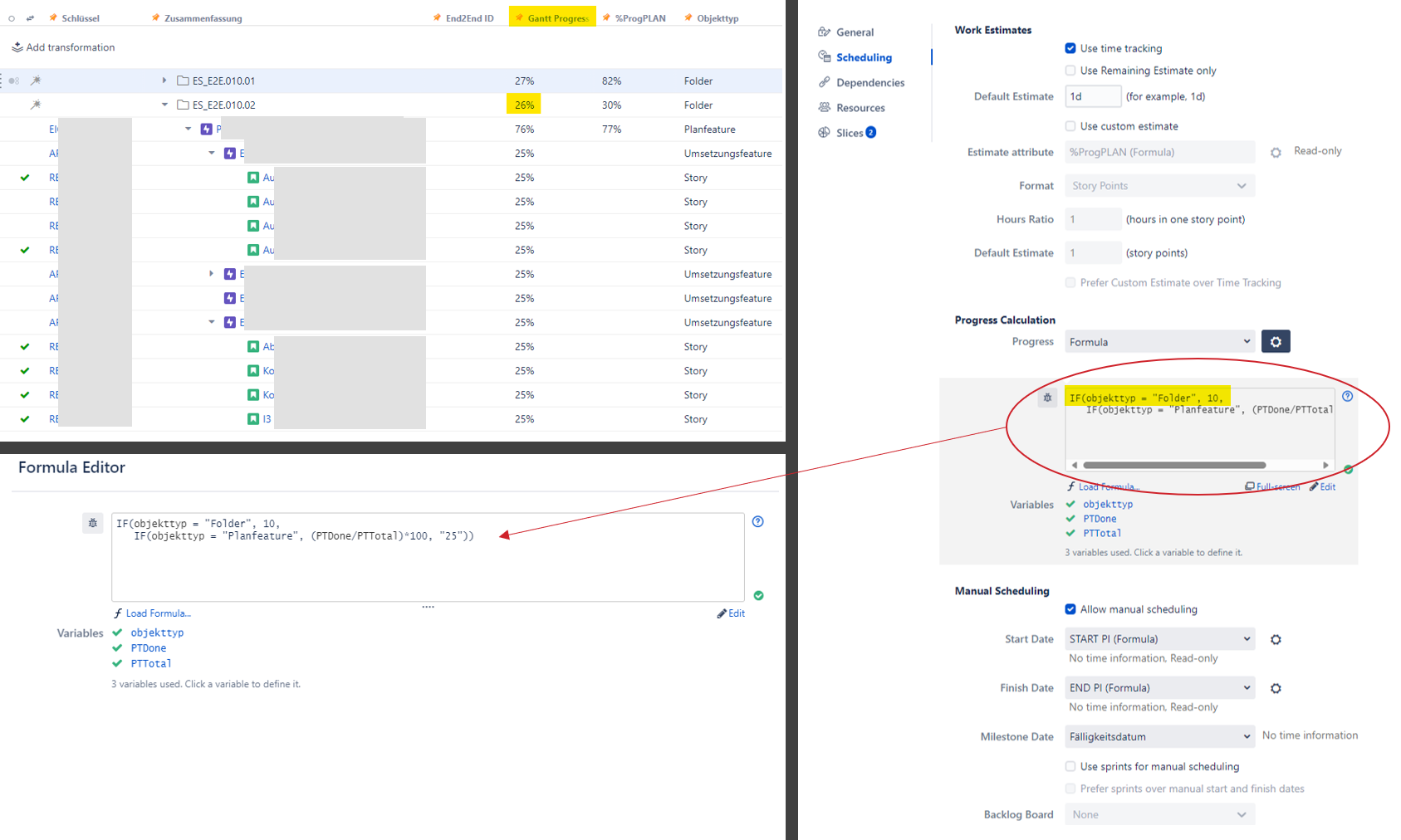Viewport: 1401px width, 840px height.
Task: Click the Start Date gear icon
Action: click(1276, 639)
